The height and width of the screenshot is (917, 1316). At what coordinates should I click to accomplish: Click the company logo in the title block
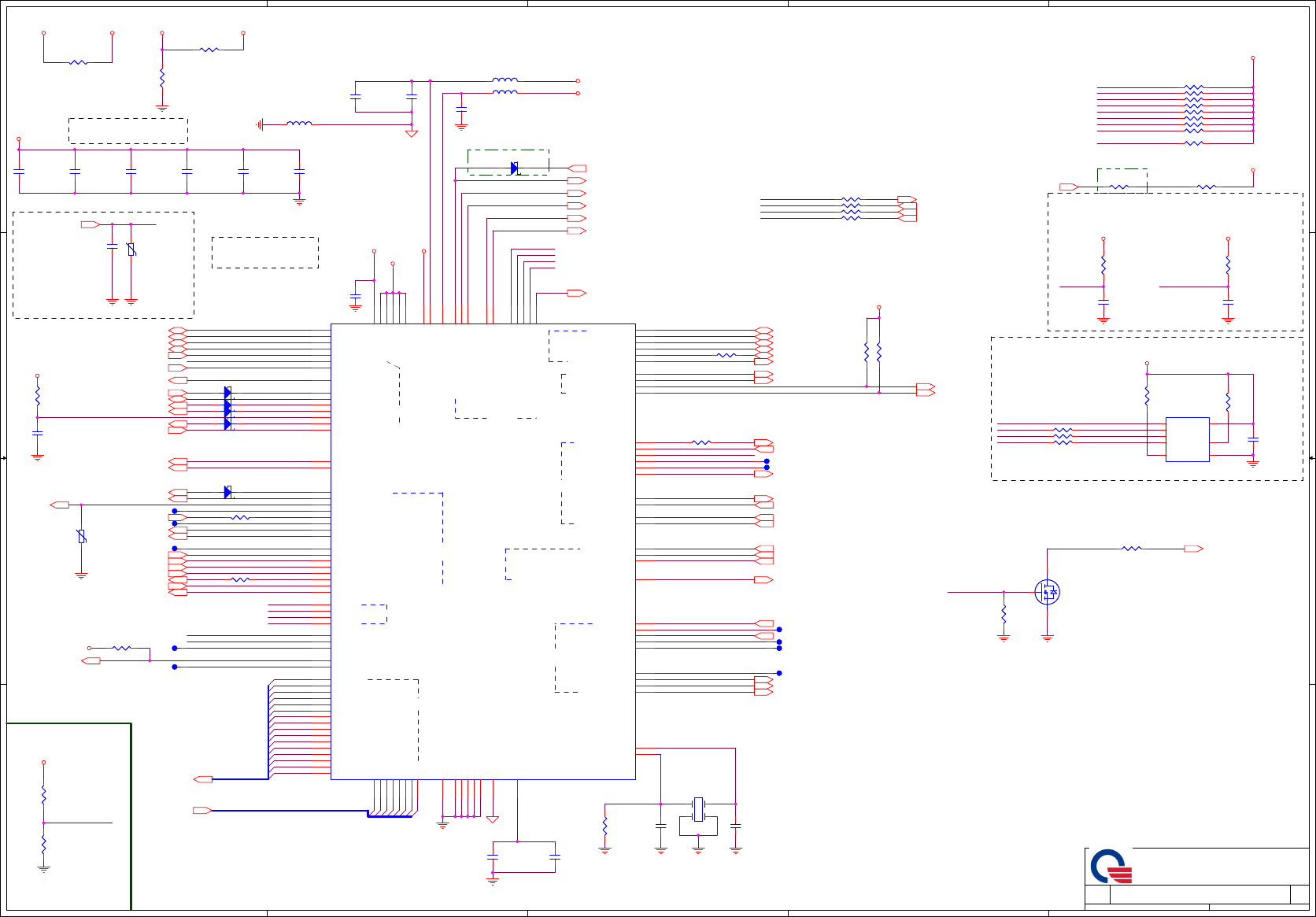(1111, 867)
